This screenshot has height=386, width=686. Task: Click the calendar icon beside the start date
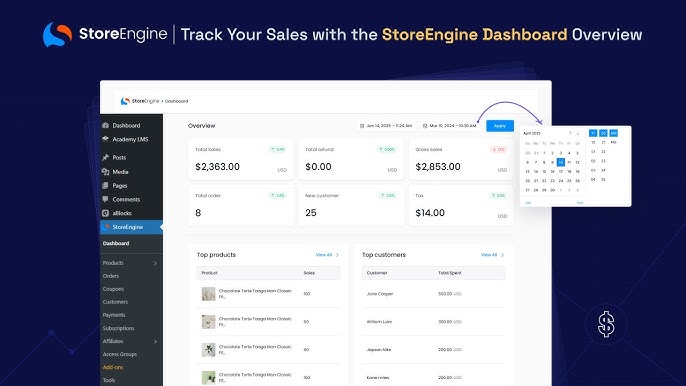362,126
